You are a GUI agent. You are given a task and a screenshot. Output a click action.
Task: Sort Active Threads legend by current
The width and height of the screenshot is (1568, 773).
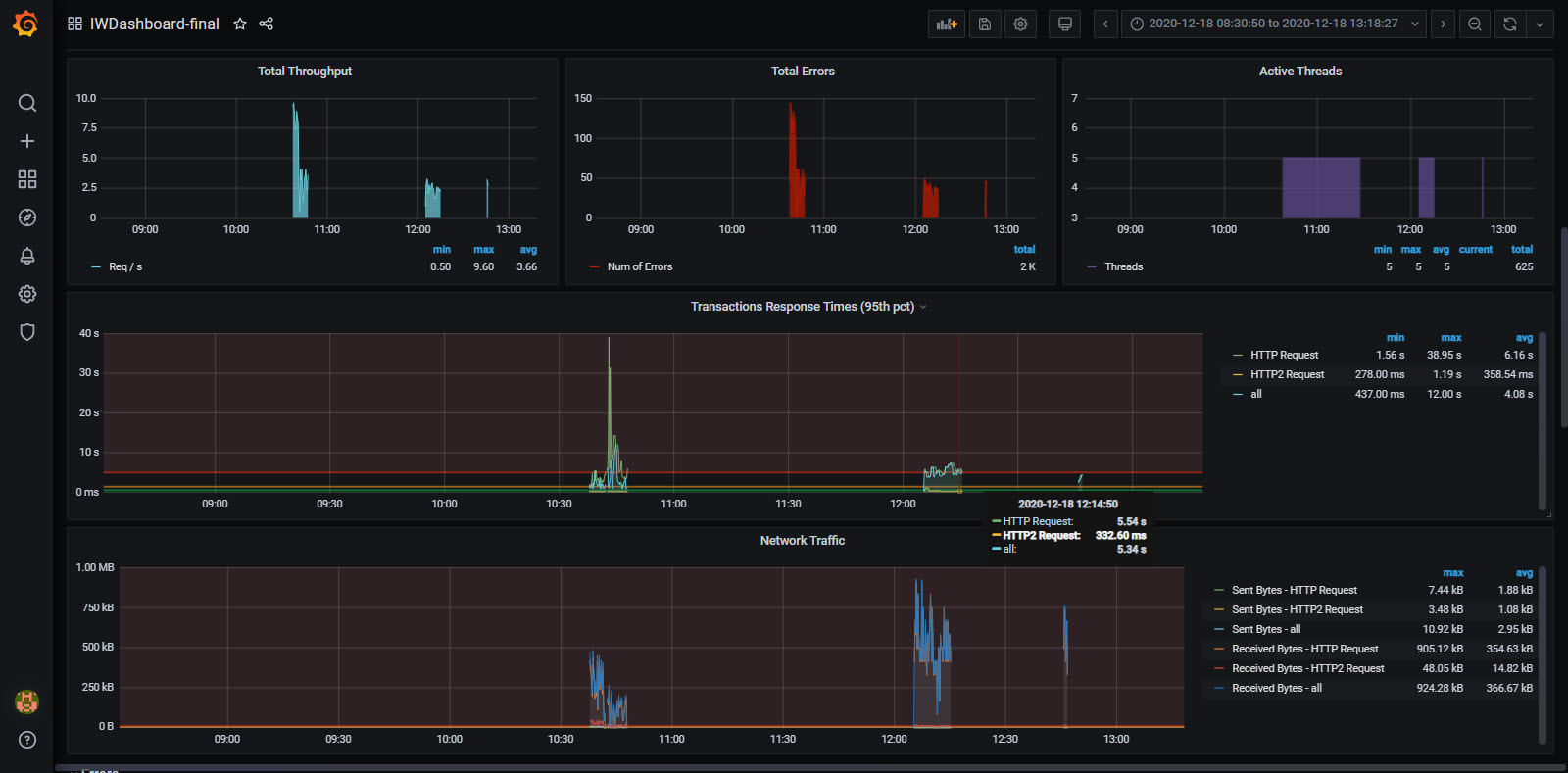coord(1476,250)
